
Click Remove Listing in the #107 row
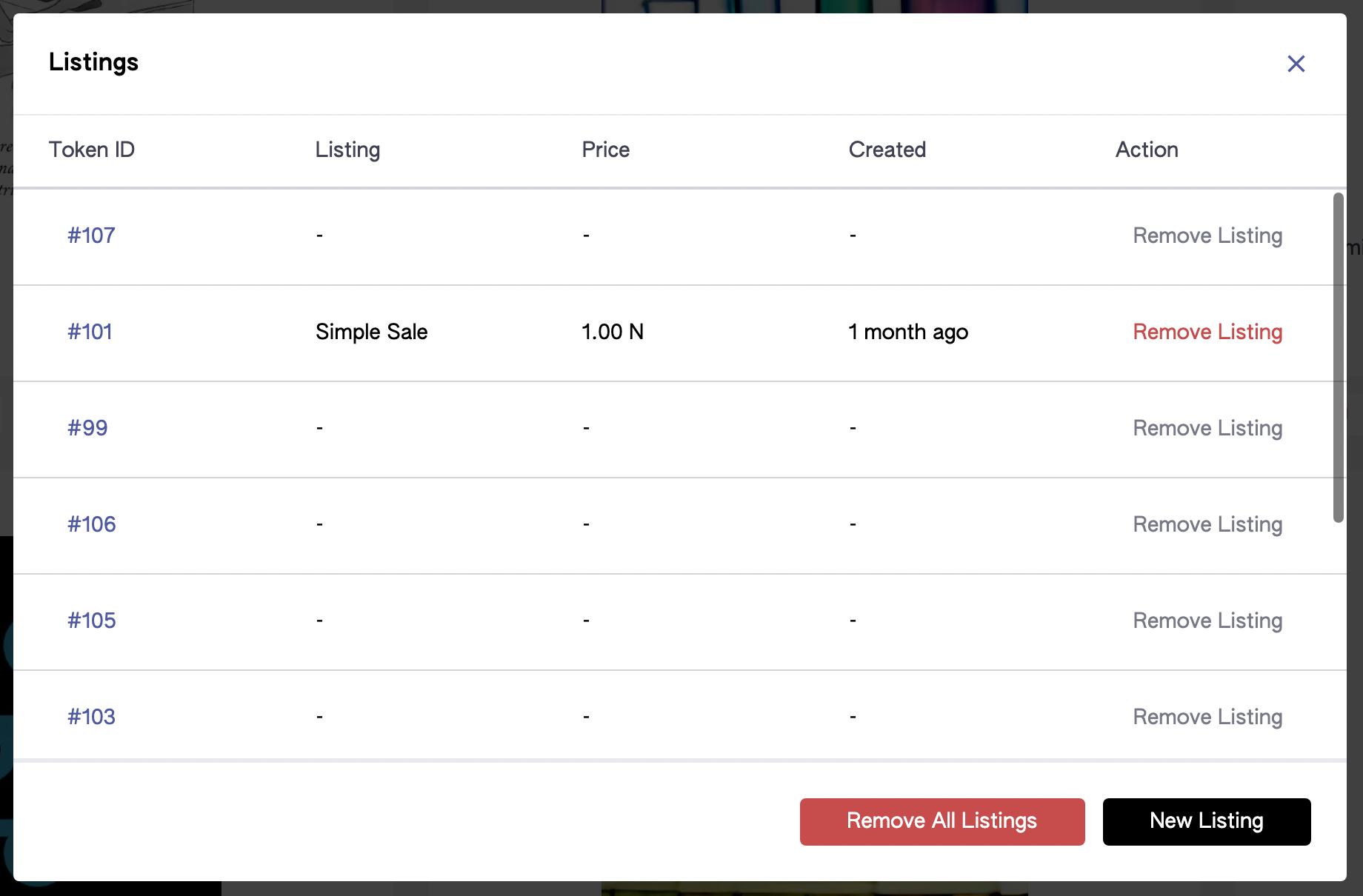(1207, 235)
